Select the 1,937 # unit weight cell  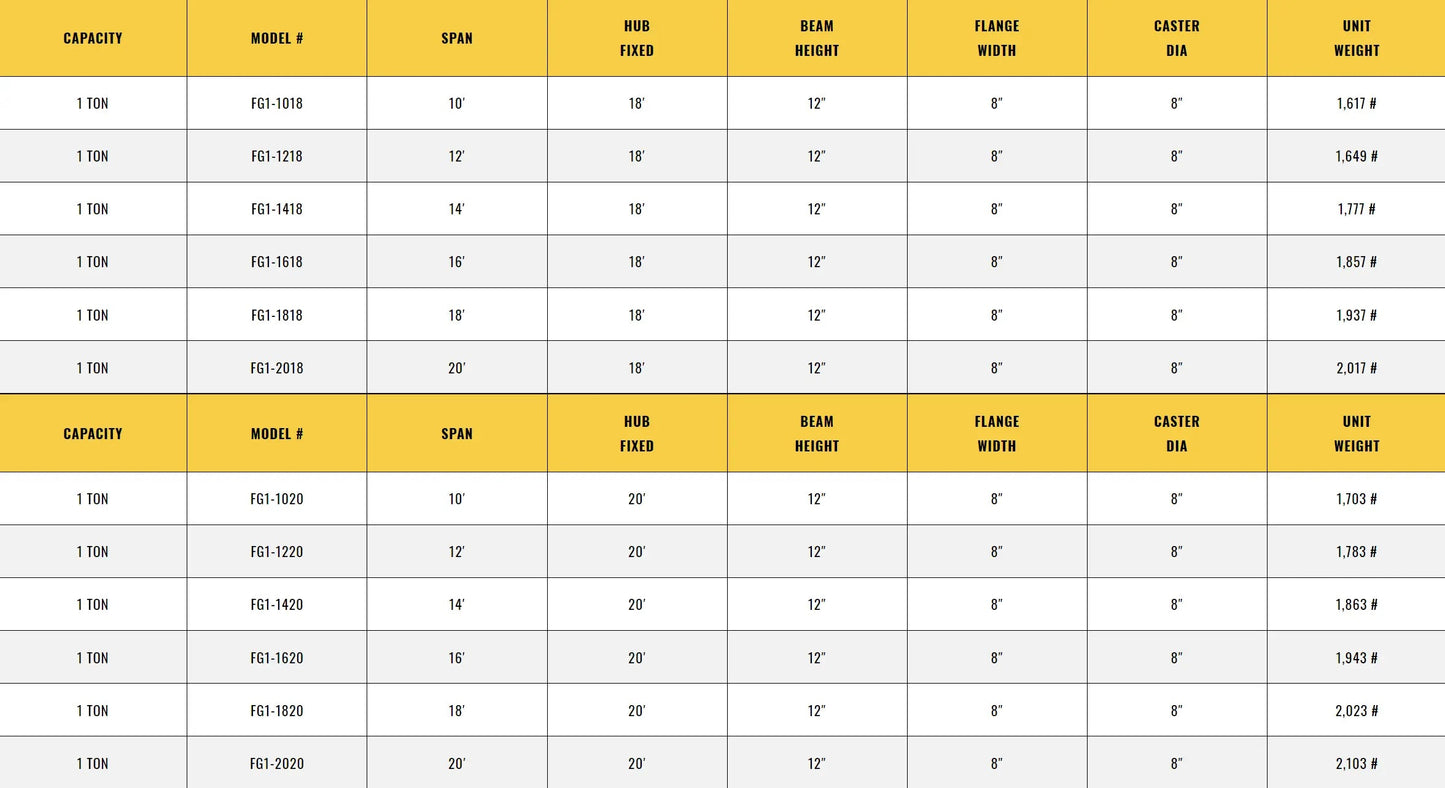[x=1357, y=315]
